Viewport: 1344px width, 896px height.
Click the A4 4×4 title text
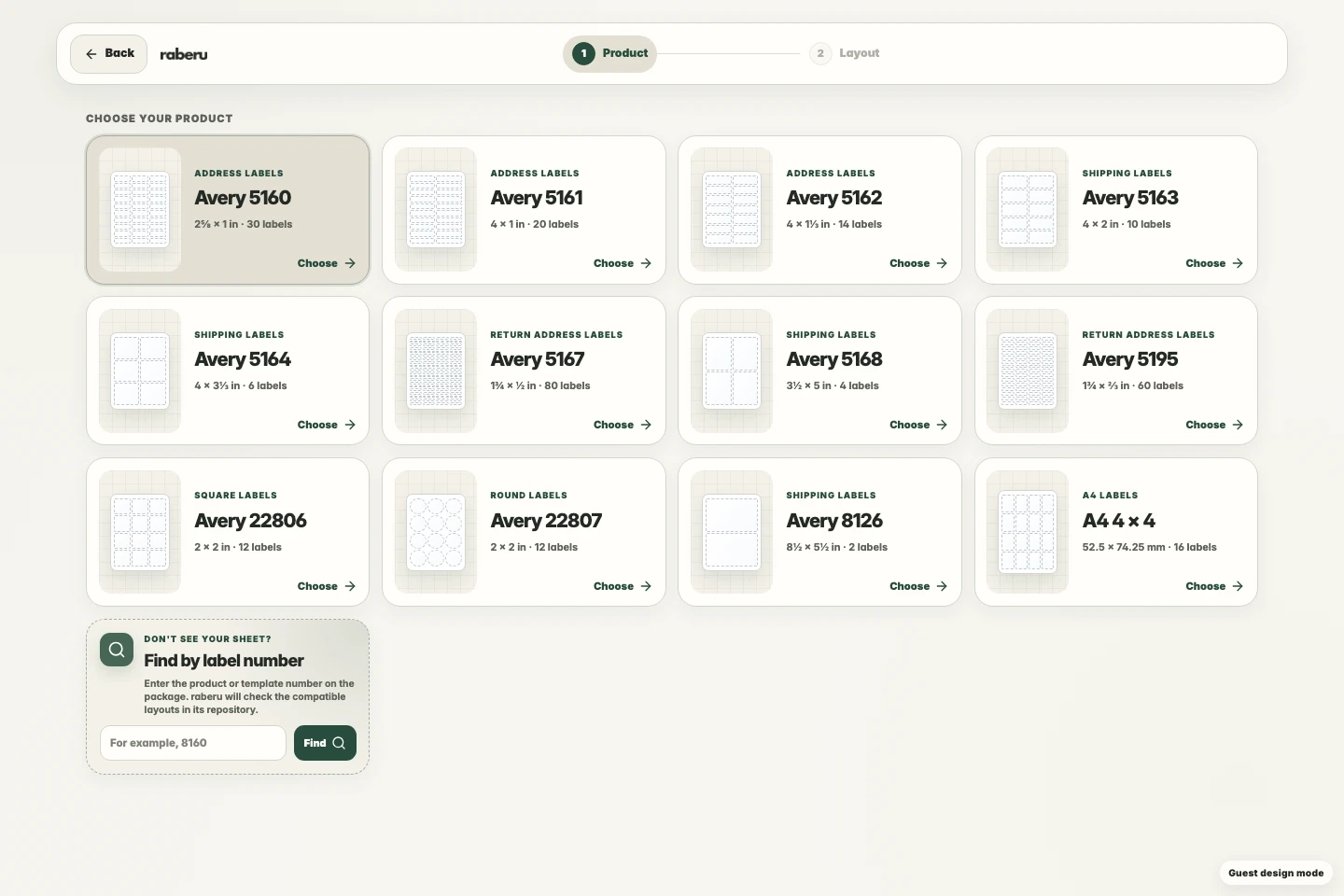coord(1119,521)
